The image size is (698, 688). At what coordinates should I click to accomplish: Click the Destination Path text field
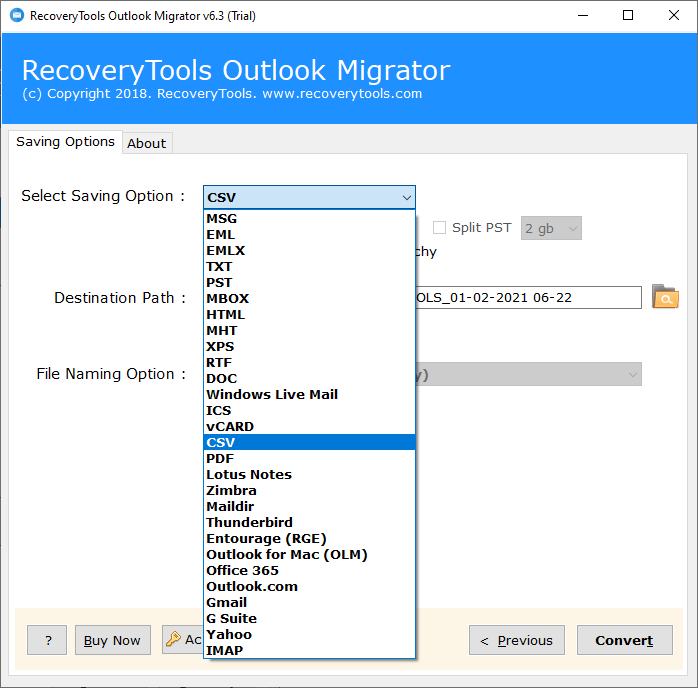coord(528,297)
